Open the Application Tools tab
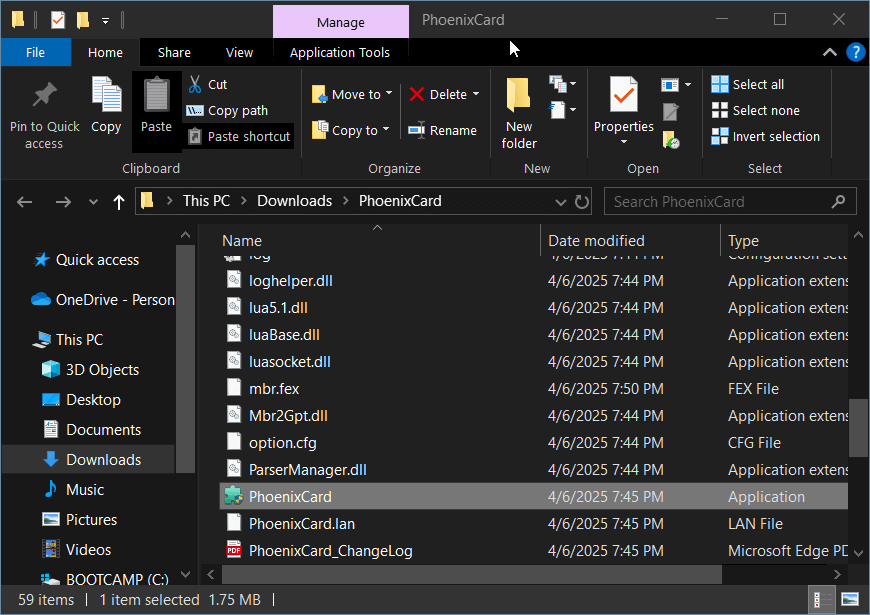 340,52
